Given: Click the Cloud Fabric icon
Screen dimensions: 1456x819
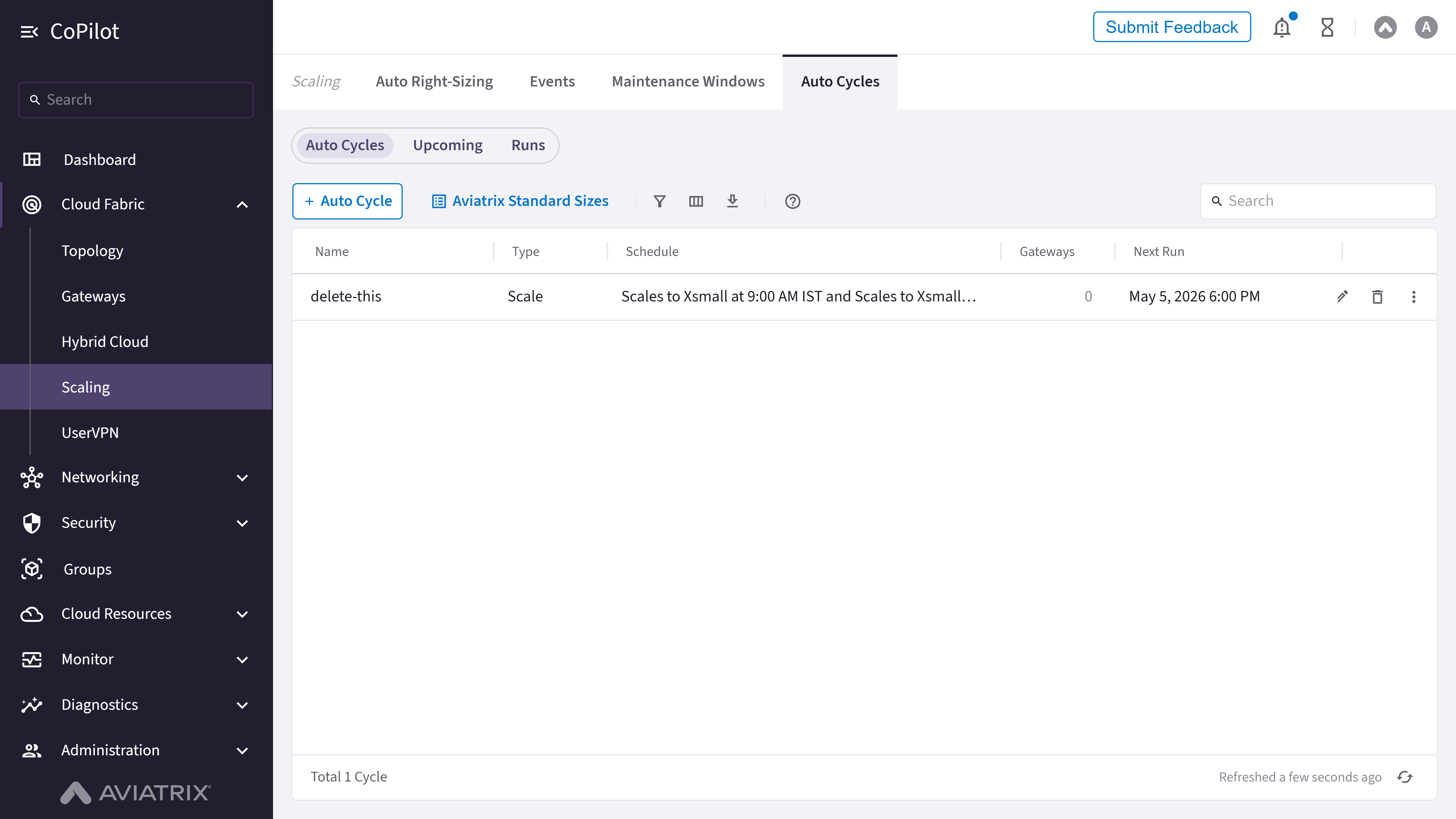Looking at the screenshot, I should 32,204.
